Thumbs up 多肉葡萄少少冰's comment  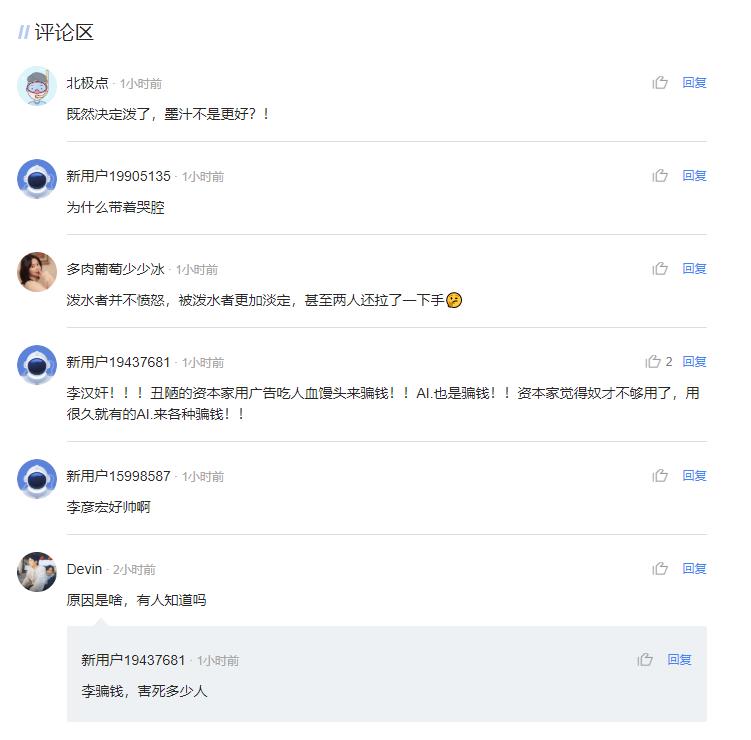[x=660, y=269]
